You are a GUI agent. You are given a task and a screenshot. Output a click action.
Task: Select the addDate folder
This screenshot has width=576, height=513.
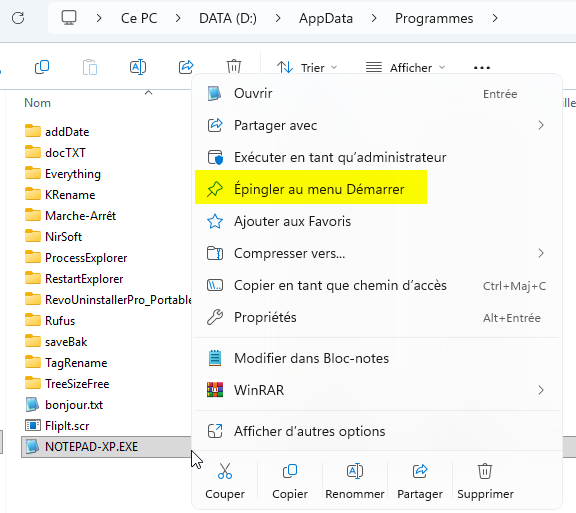click(57, 132)
